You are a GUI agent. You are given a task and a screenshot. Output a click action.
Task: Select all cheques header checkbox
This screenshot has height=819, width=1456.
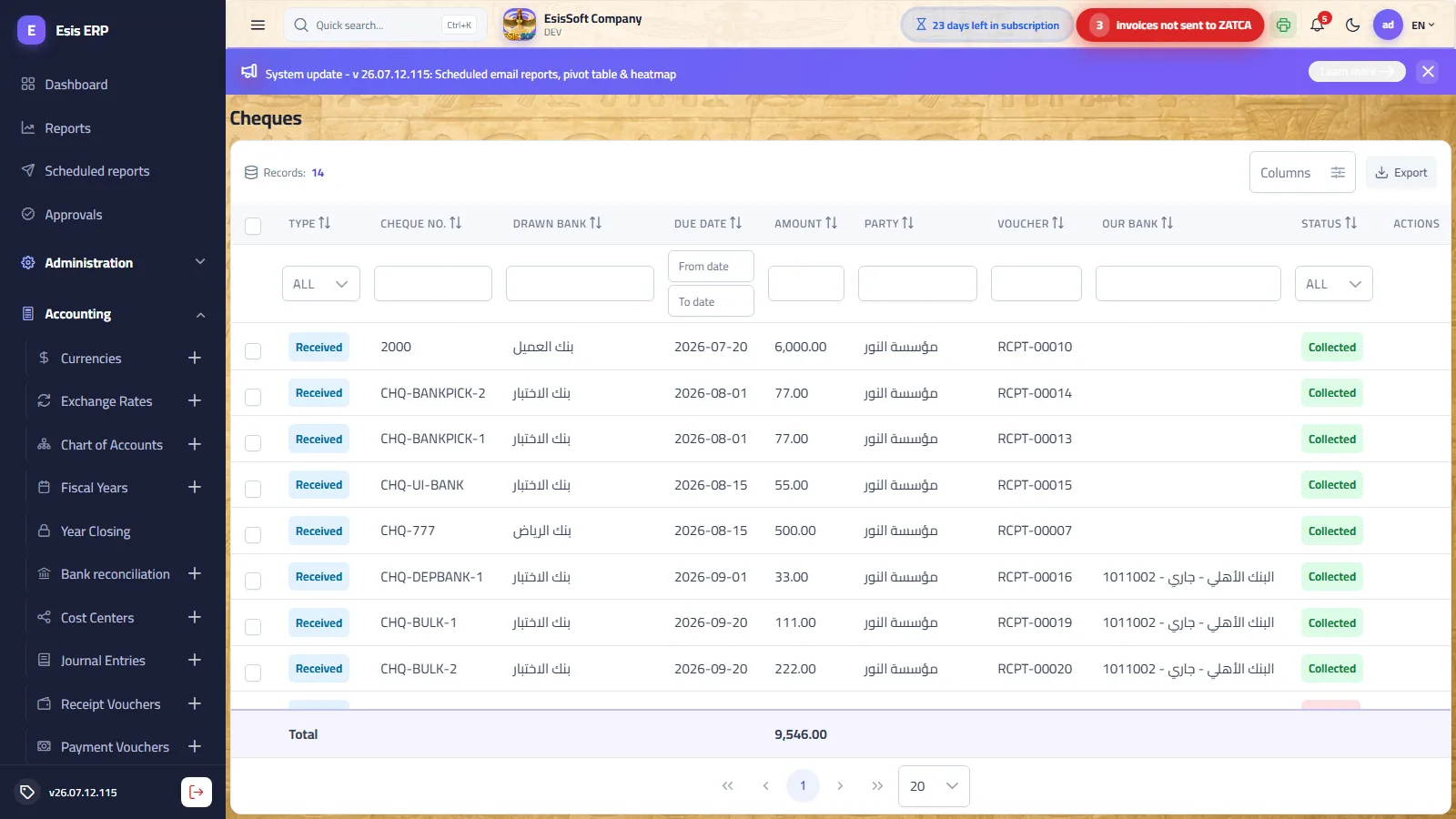(x=253, y=226)
